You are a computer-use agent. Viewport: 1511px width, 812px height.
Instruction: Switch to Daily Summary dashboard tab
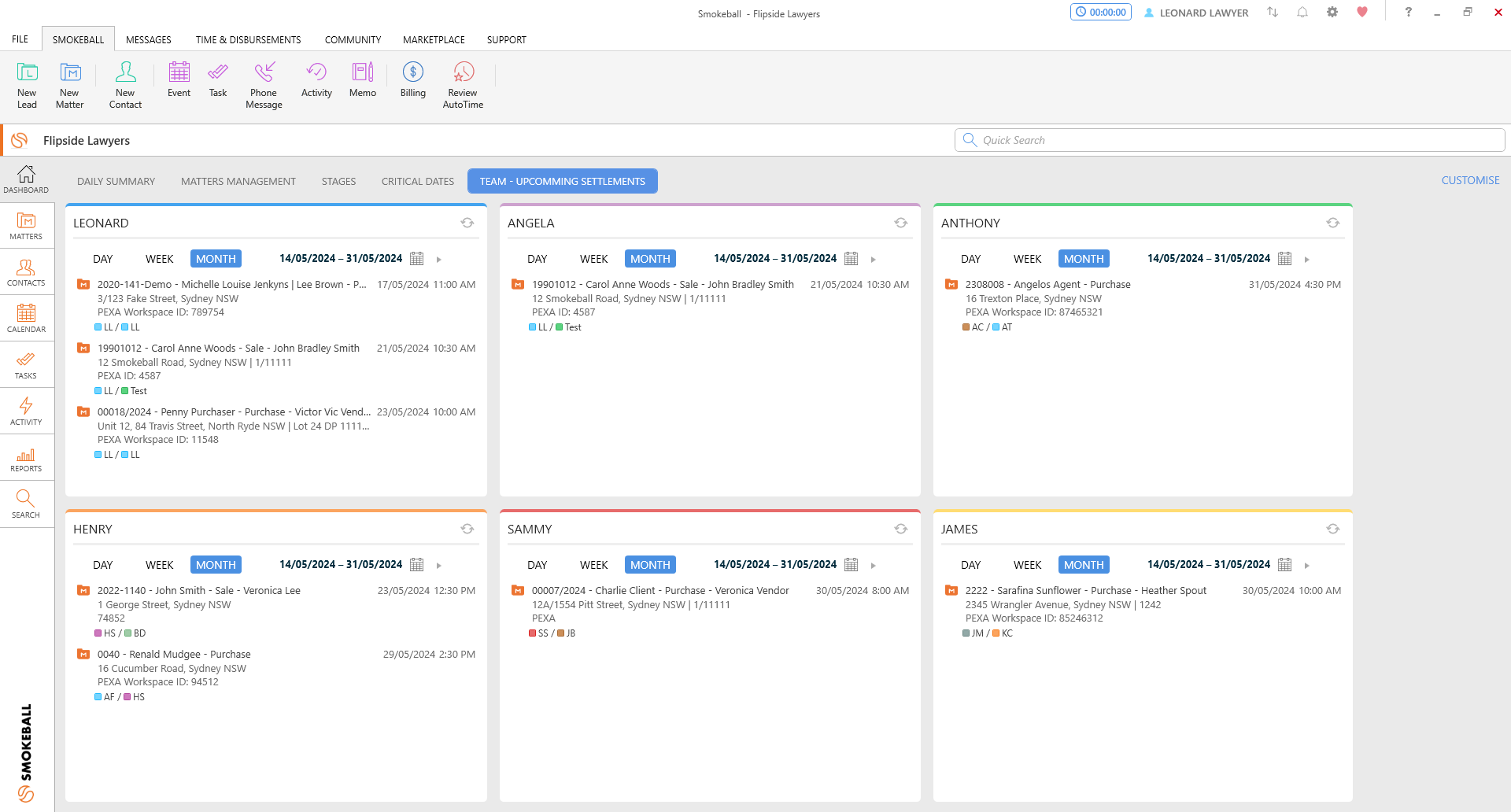[x=116, y=182]
